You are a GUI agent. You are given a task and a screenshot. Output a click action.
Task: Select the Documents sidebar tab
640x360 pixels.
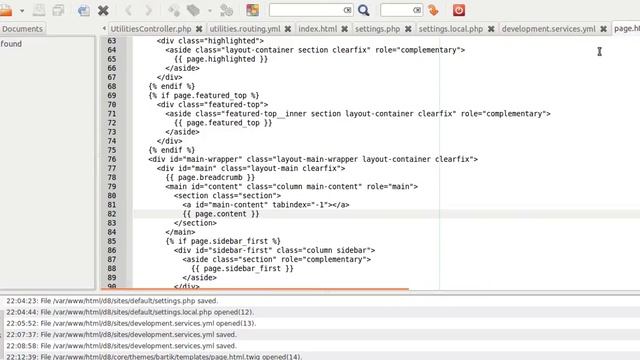pos(22,29)
